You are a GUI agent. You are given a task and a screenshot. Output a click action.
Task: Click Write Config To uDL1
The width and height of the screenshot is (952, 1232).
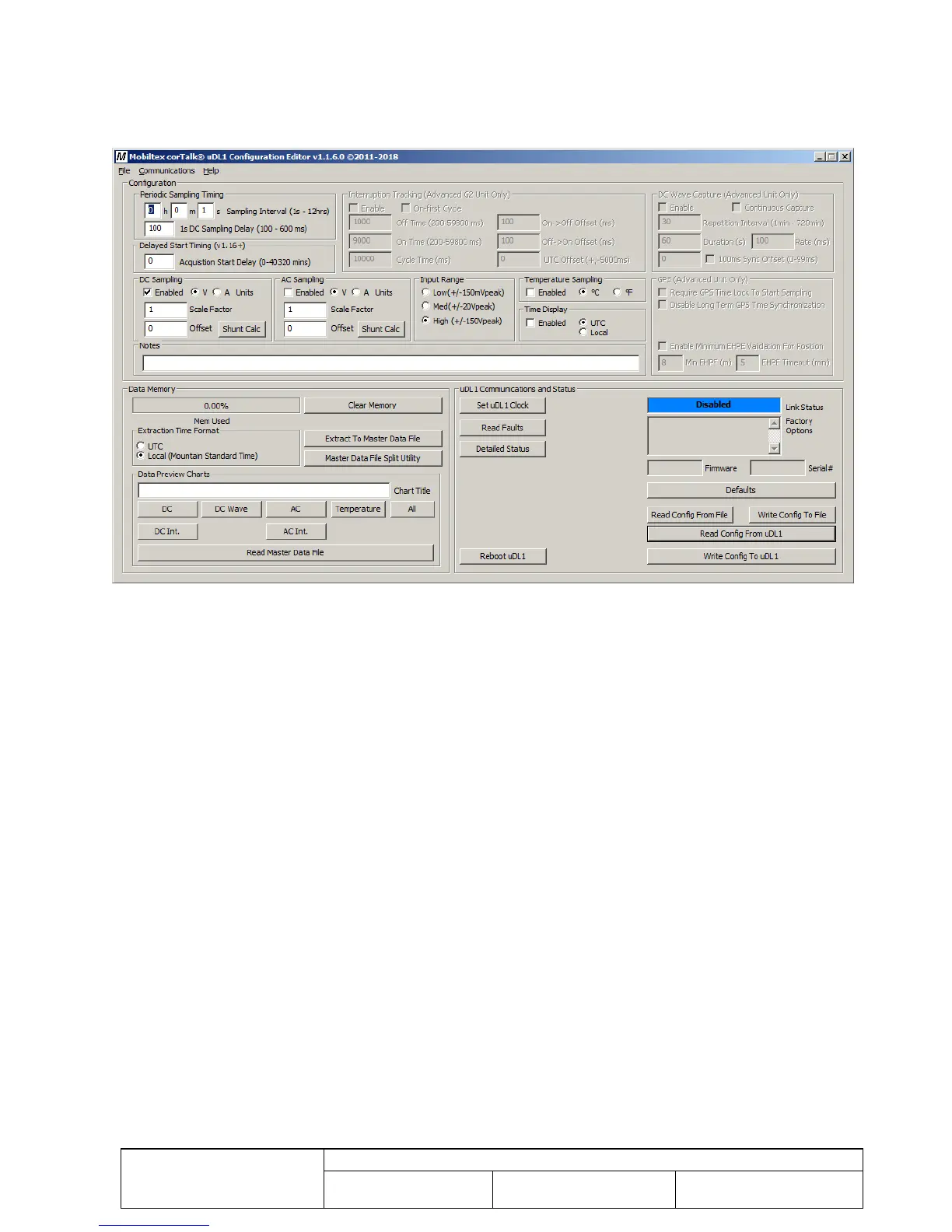(x=741, y=556)
